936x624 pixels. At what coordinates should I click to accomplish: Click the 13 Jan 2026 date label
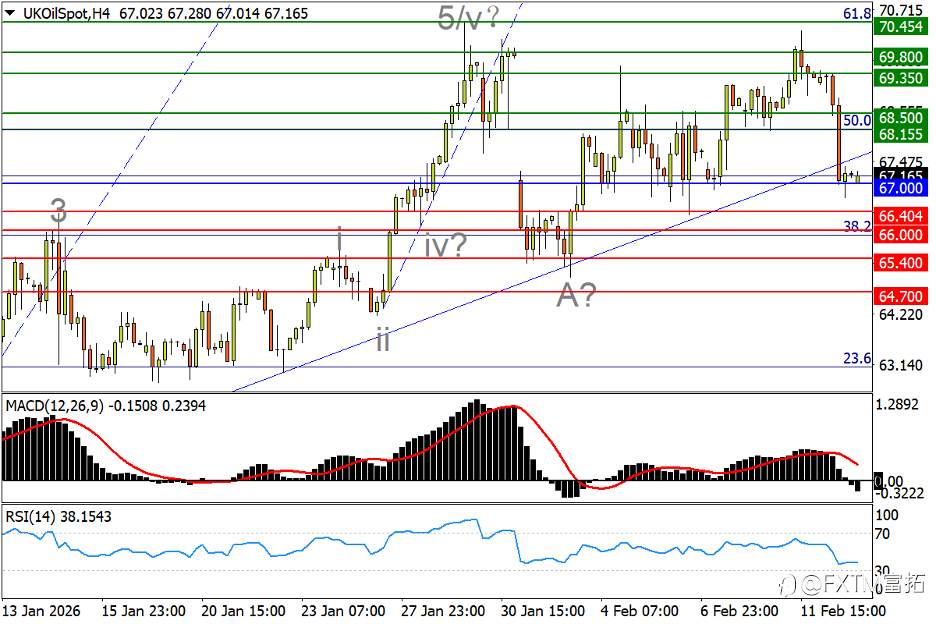tap(41, 611)
